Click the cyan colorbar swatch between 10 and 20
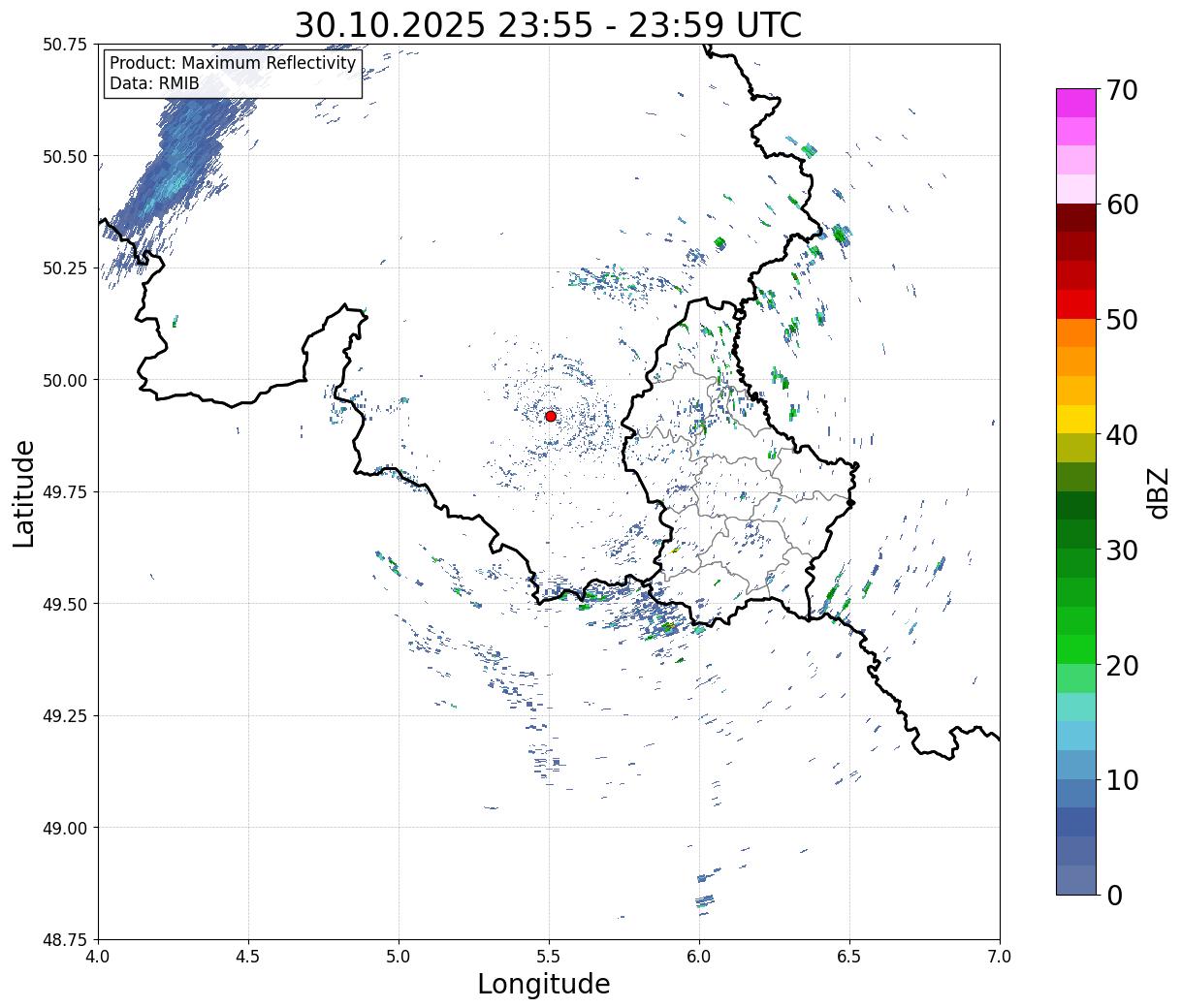The height and width of the screenshot is (1008, 1182). [1076, 736]
